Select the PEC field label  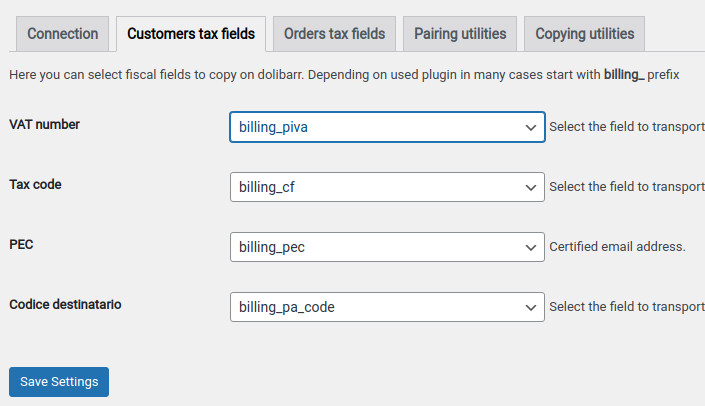tap(22, 244)
